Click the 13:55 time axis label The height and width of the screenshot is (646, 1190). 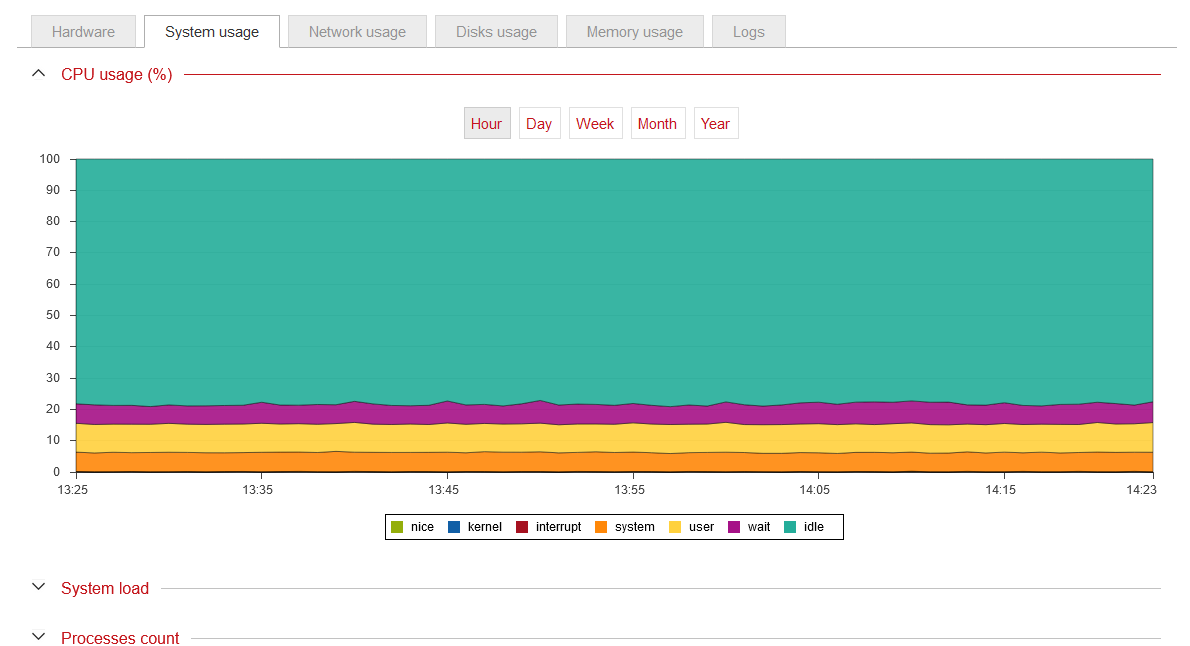tap(629, 490)
